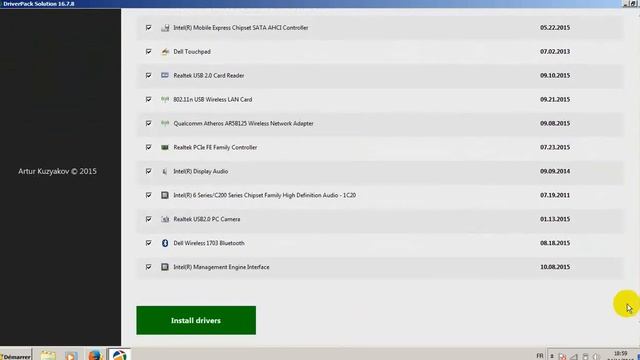Click the Dell Touchpad device icon

pyautogui.click(x=165, y=52)
